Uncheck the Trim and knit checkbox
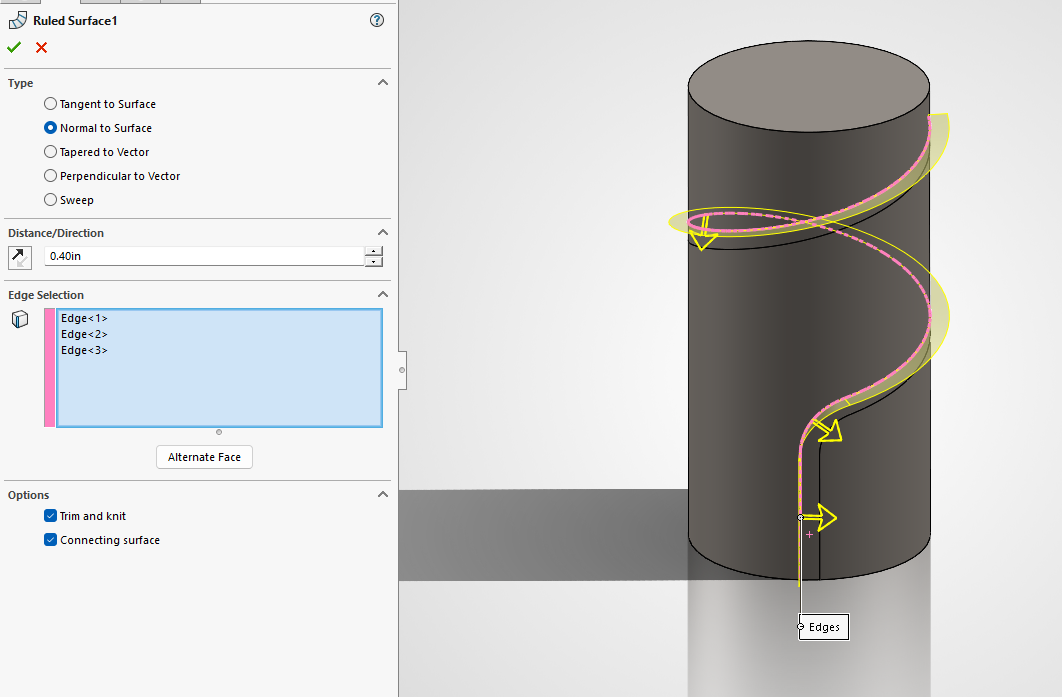Image resolution: width=1062 pixels, height=697 pixels. click(x=50, y=515)
